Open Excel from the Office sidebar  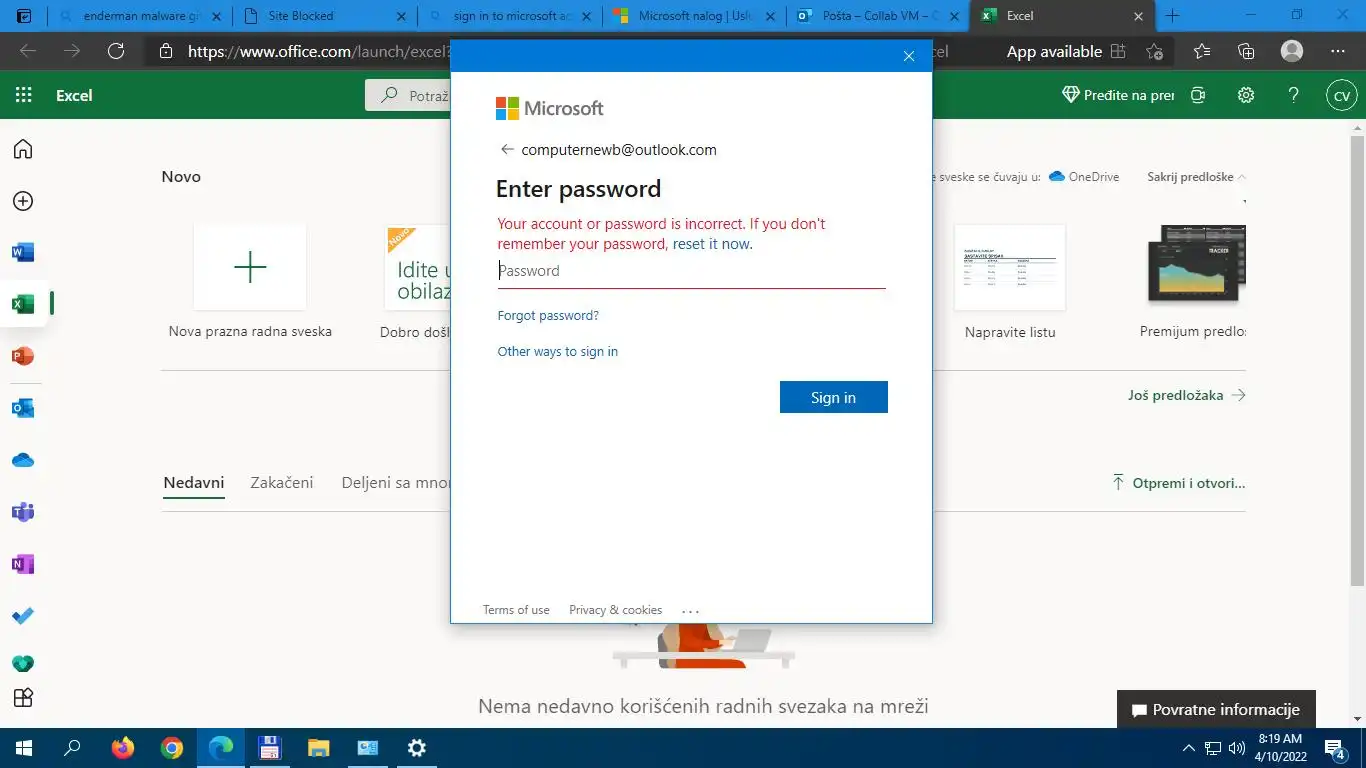pyautogui.click(x=23, y=304)
